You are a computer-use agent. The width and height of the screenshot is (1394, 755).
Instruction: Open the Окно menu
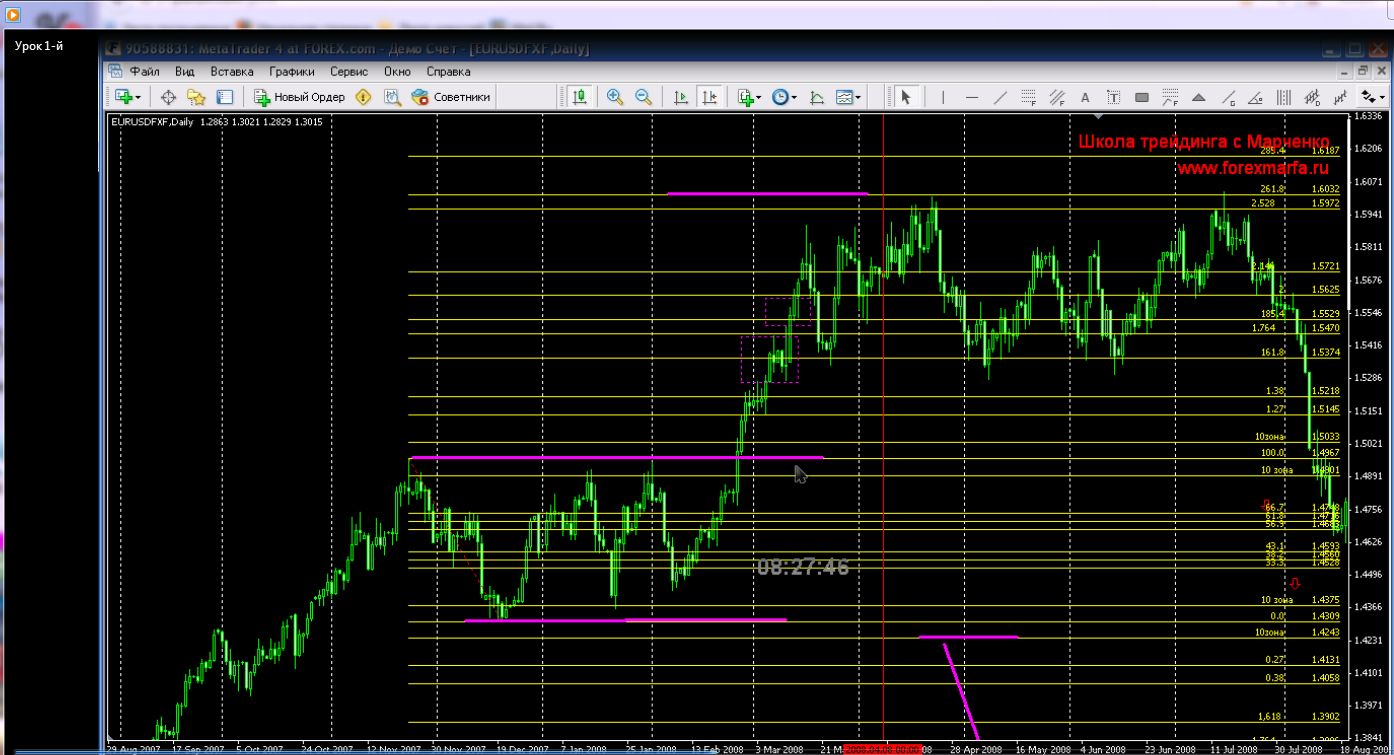tap(397, 71)
